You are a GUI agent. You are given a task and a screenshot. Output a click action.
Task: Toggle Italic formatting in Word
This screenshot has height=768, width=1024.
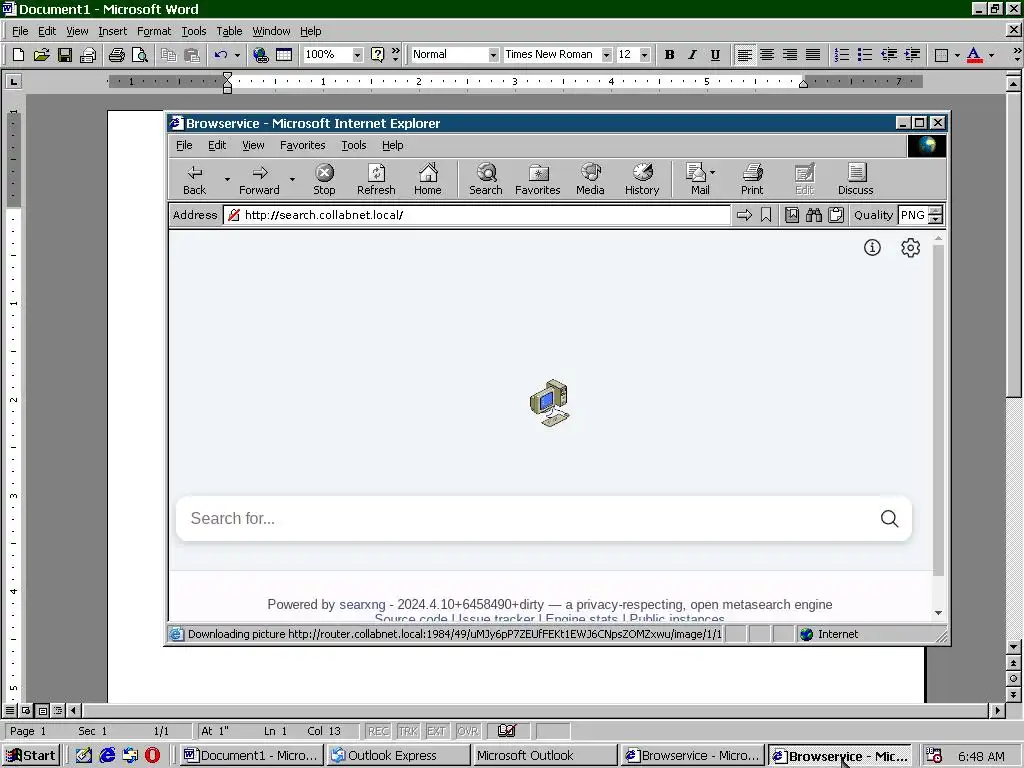point(692,55)
